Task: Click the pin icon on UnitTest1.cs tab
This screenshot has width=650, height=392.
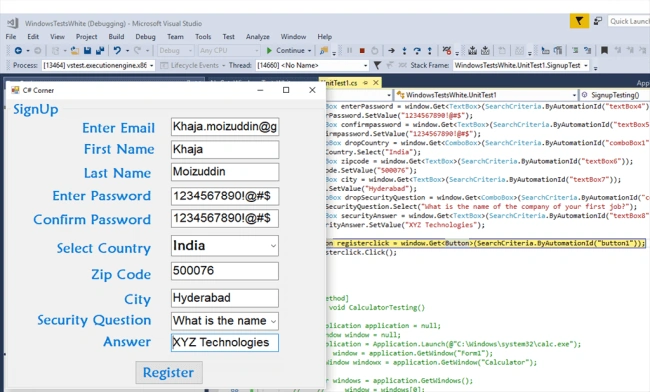Action: click(x=365, y=83)
